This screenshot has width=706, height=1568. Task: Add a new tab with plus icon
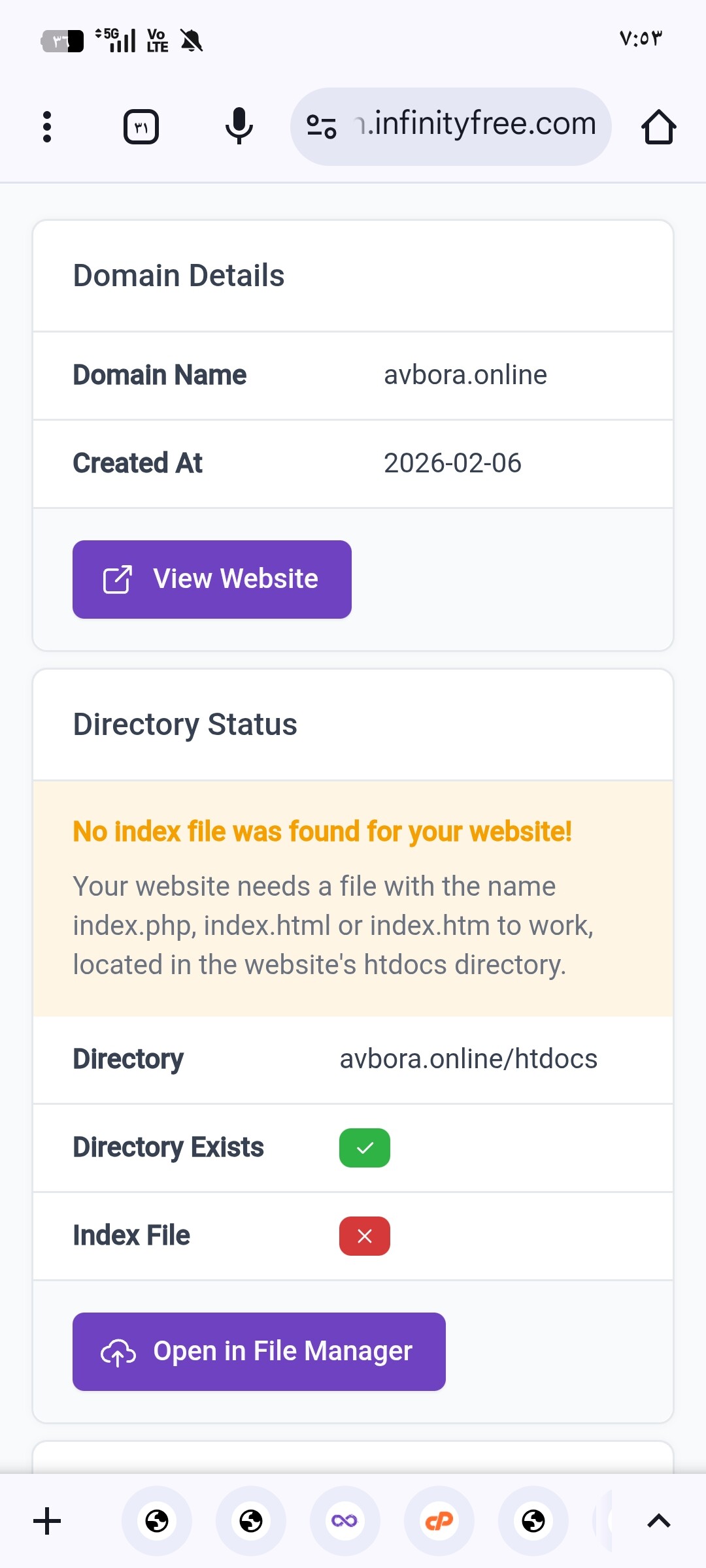[x=47, y=1521]
